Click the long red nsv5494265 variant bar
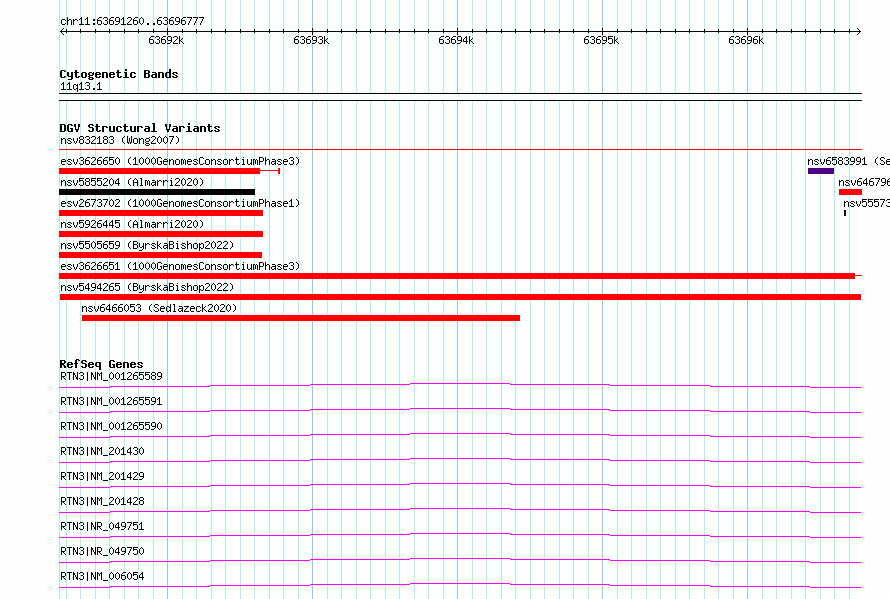 pos(460,297)
